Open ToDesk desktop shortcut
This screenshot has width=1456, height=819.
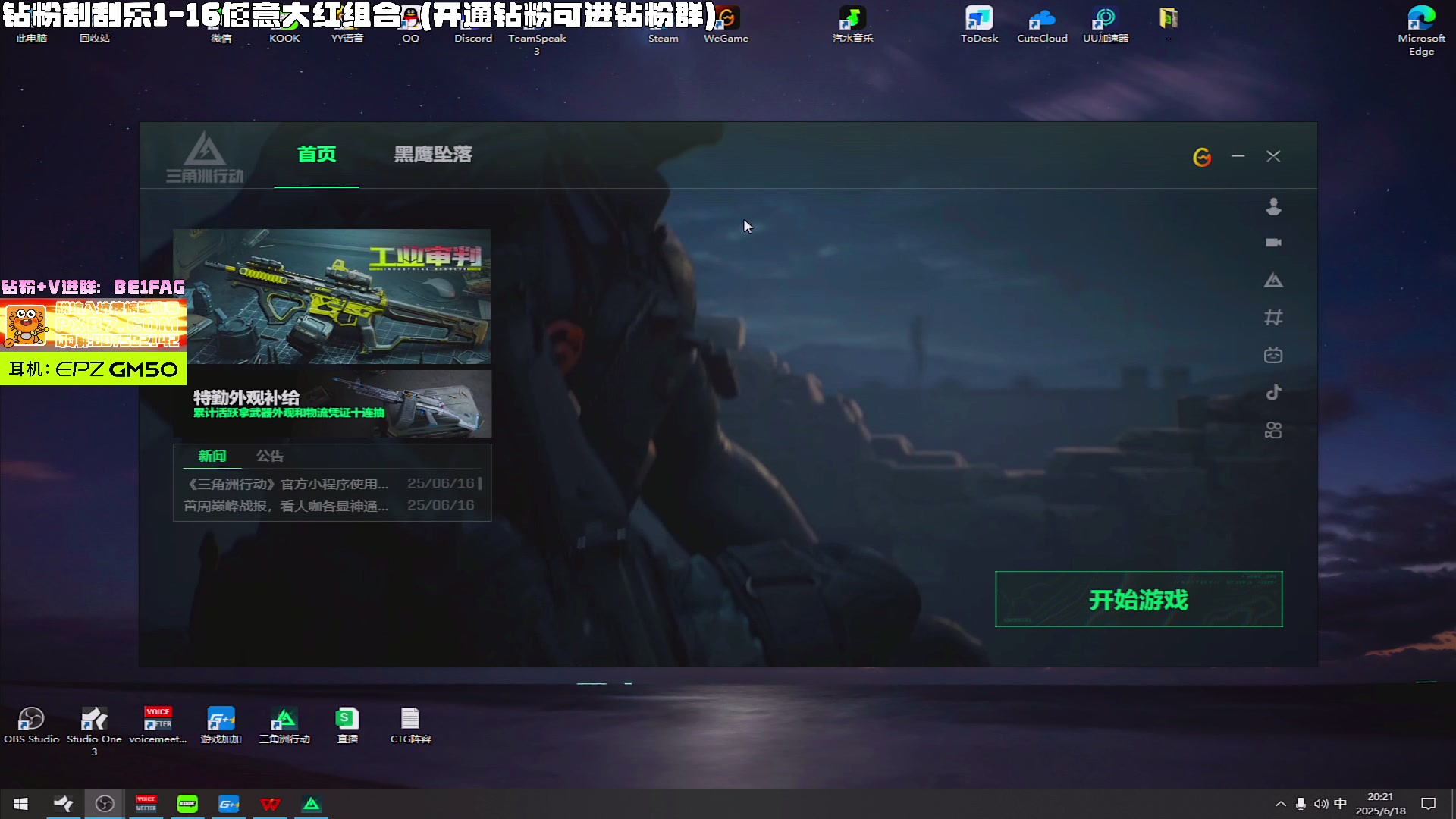(979, 25)
